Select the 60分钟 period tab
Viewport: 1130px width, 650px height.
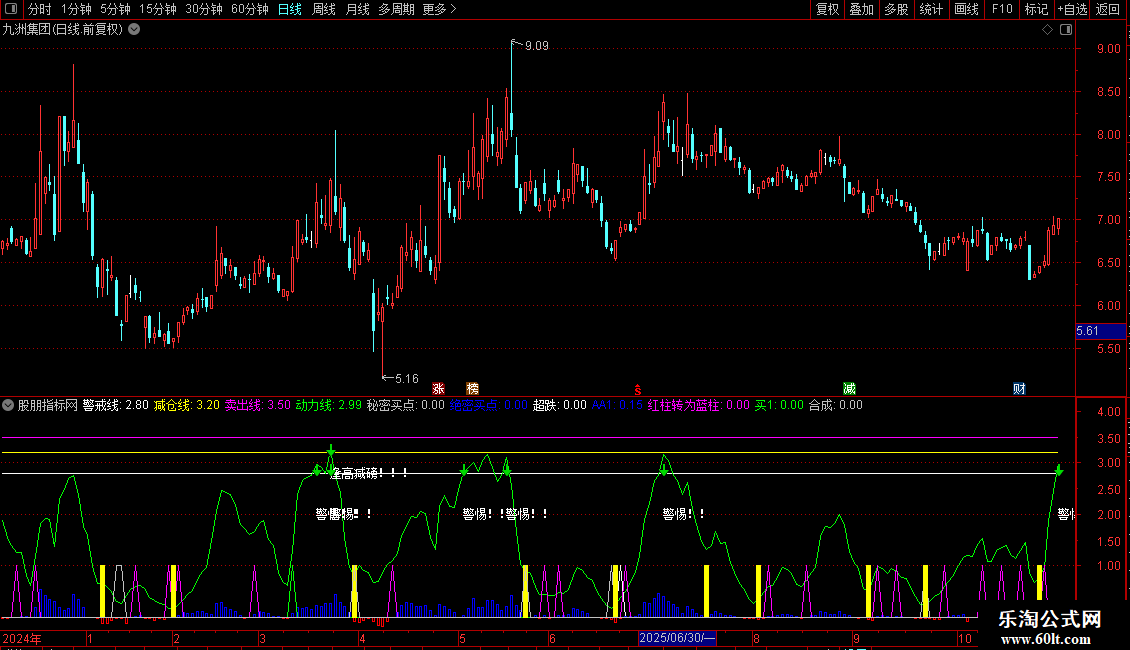pos(250,10)
